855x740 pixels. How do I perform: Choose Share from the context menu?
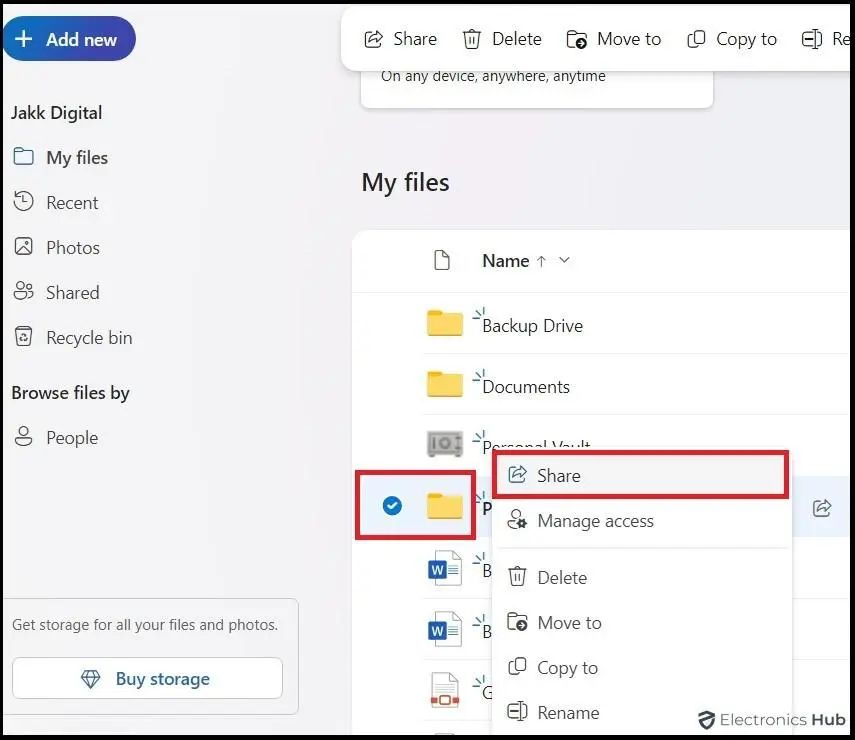point(558,476)
